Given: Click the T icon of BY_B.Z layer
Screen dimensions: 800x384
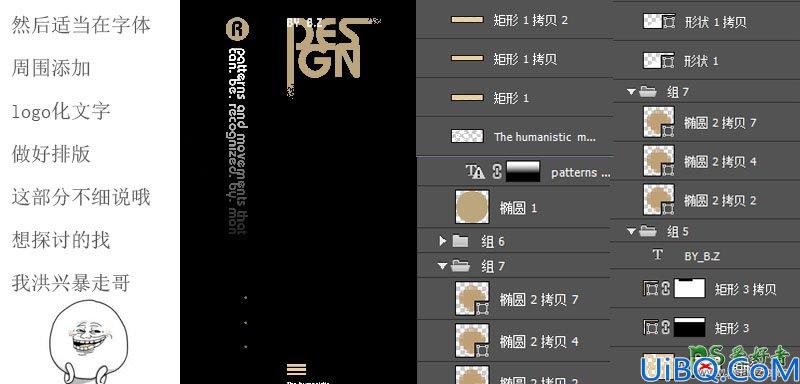Looking at the screenshot, I should (x=658, y=254).
